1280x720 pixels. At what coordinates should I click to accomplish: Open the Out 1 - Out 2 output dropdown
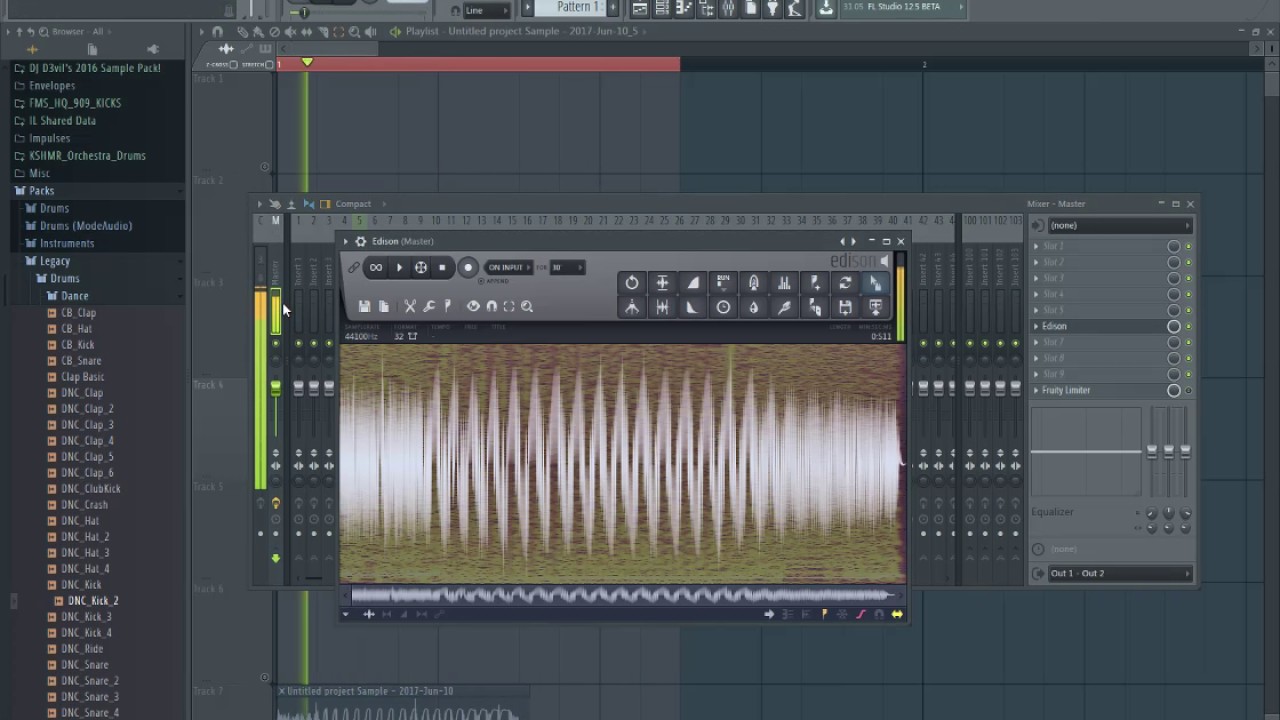pos(1119,573)
